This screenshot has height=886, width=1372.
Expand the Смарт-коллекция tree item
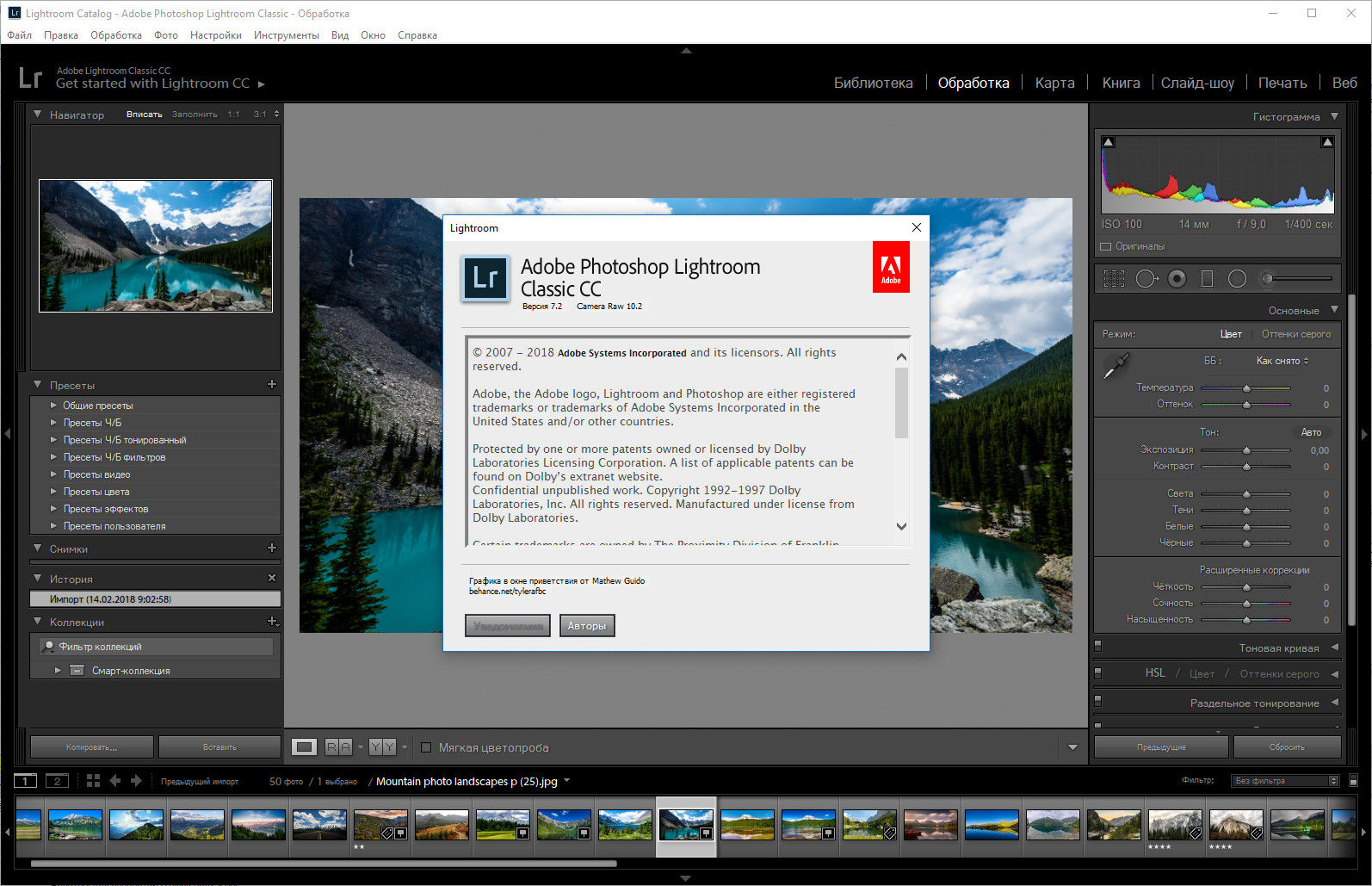58,670
